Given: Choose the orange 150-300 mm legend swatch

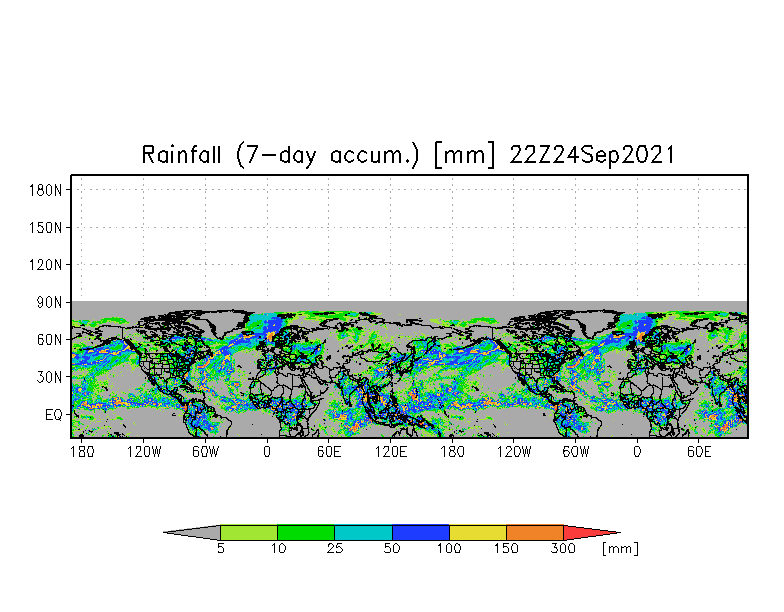Looking at the screenshot, I should (535, 532).
